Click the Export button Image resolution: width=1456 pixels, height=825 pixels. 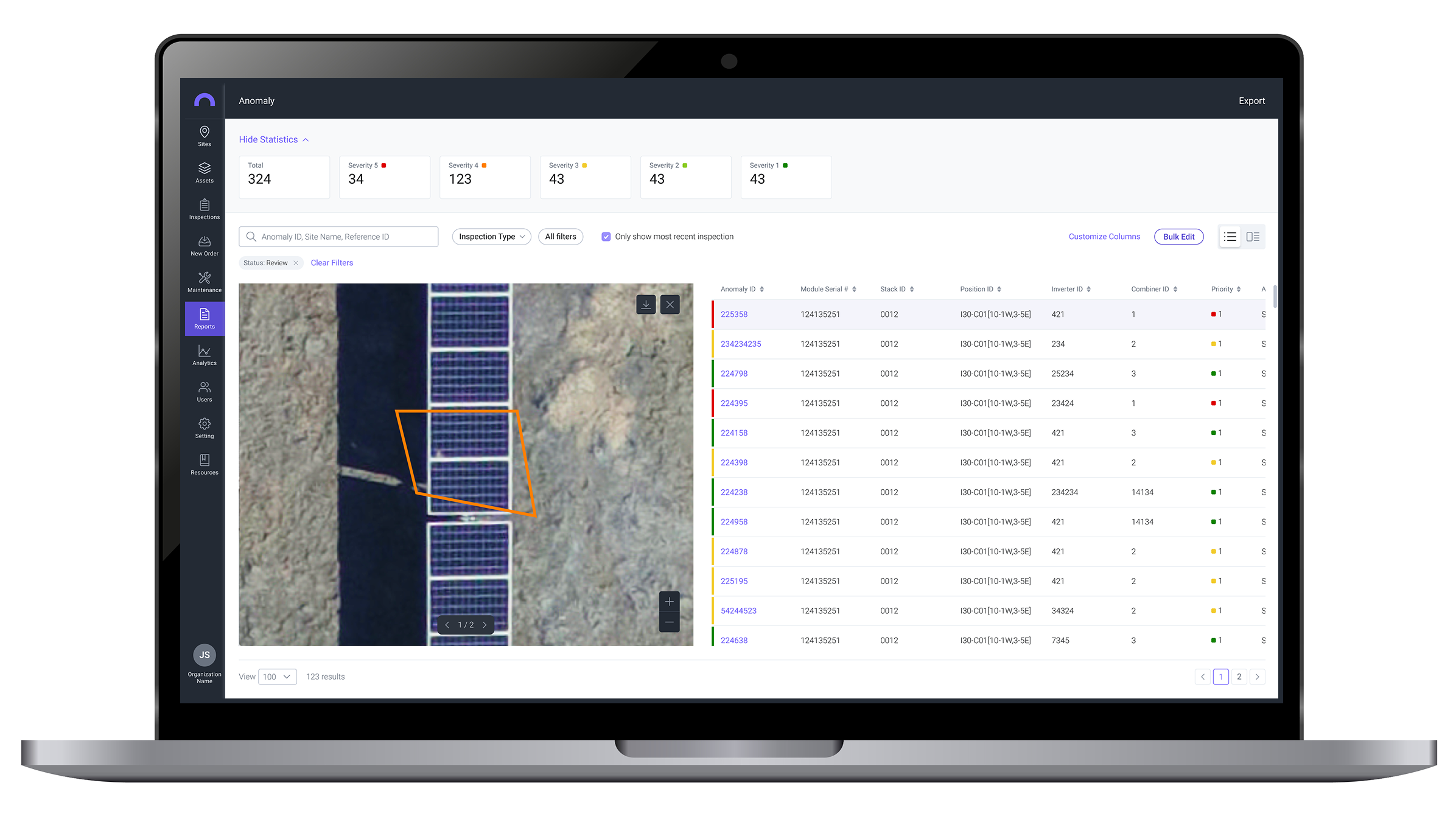(x=1251, y=101)
